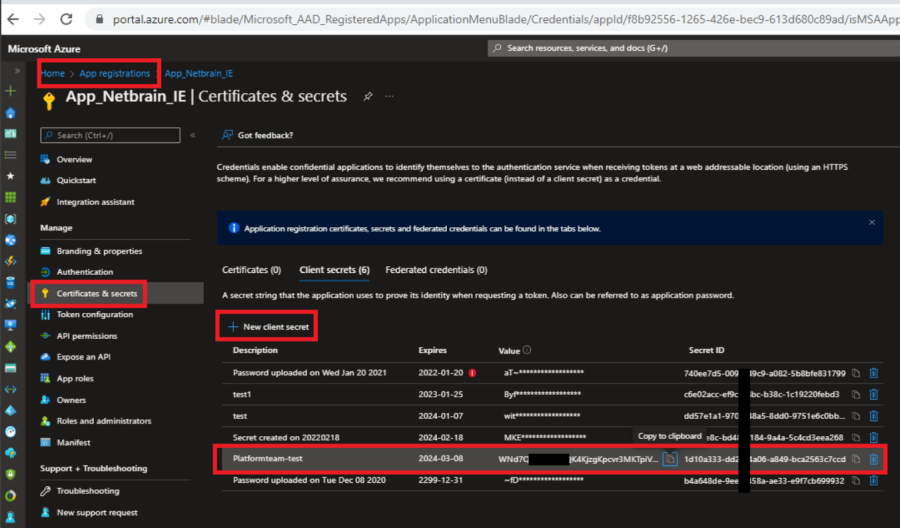Click the plus icon in left rail
The image size is (900, 528).
[x=11, y=90]
